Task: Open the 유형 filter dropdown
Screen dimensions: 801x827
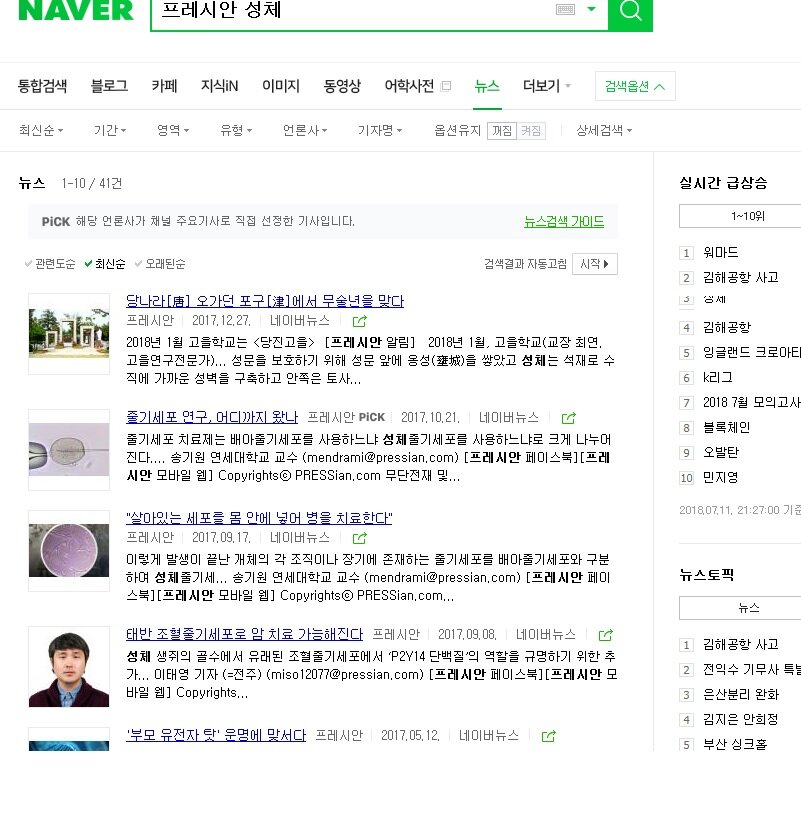Action: [x=236, y=130]
